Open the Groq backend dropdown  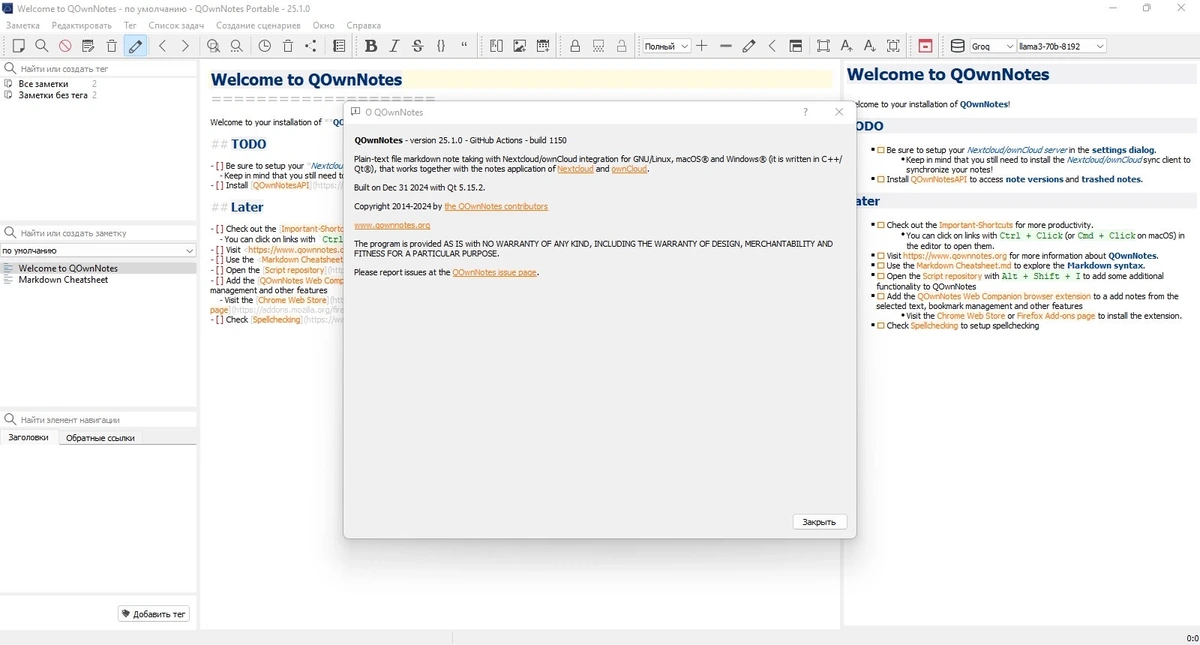tap(991, 46)
